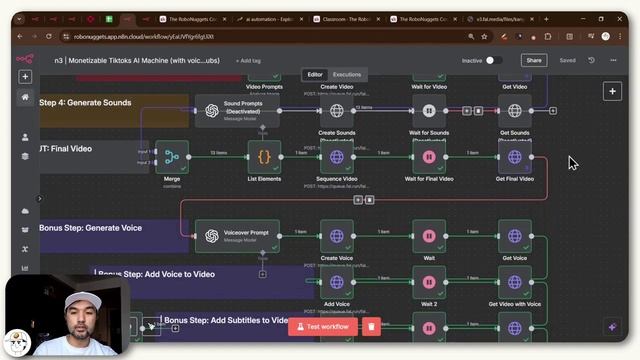
Task: Reload the page in browser
Action: 49,36
